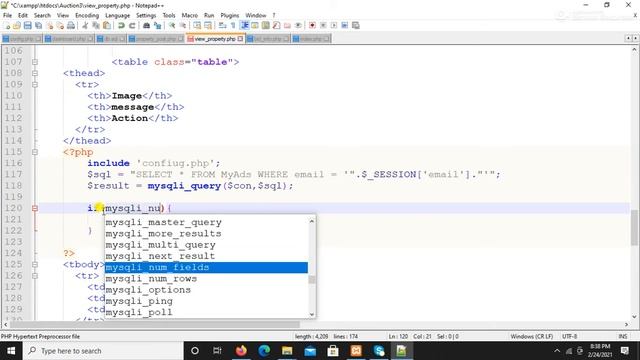Click the Redo toolbar icon
This screenshot has width=640, height=360.
point(132,25)
